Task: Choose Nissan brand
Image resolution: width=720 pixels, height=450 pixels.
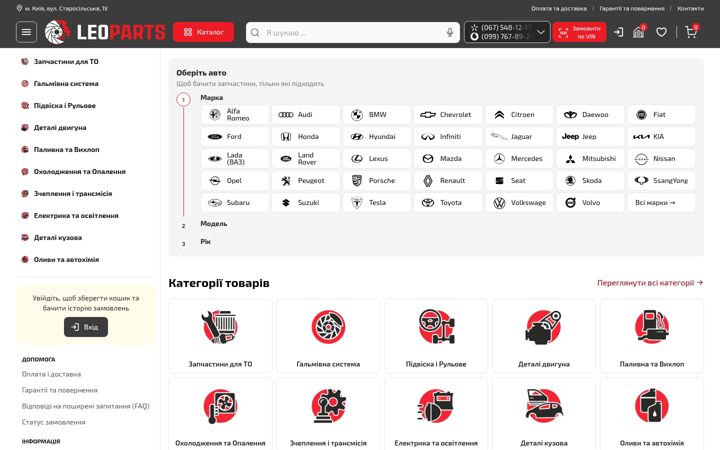Action: [661, 159]
